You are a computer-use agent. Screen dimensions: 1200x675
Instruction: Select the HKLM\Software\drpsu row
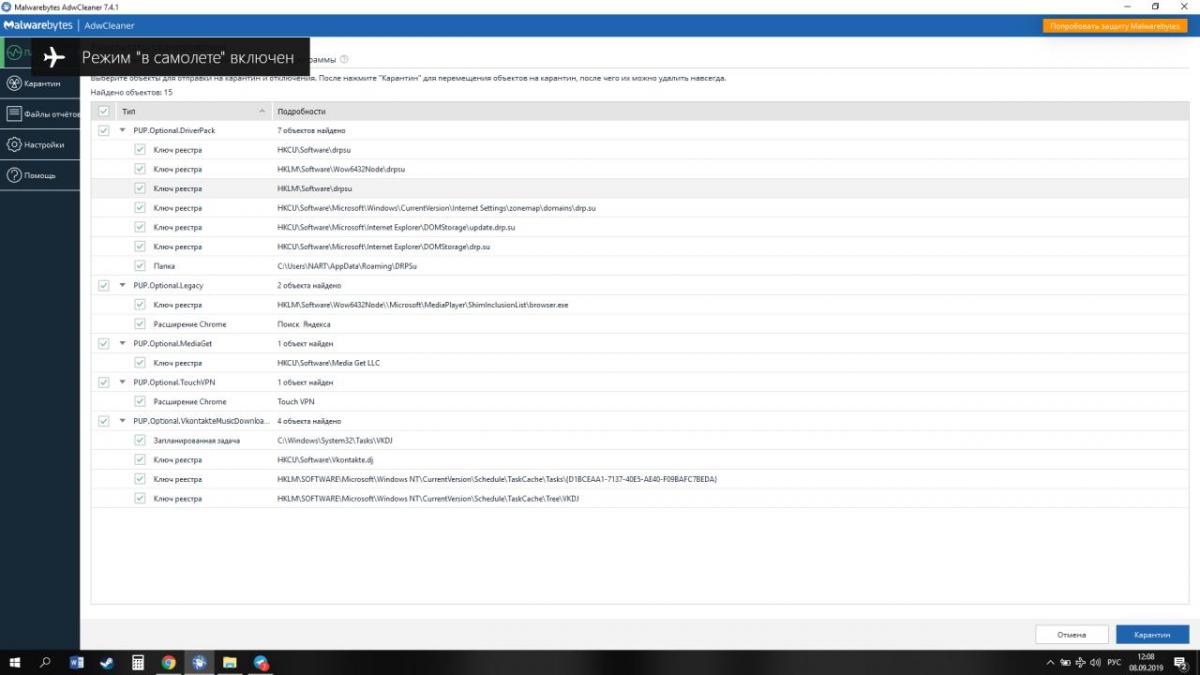pyautogui.click(x=640, y=188)
